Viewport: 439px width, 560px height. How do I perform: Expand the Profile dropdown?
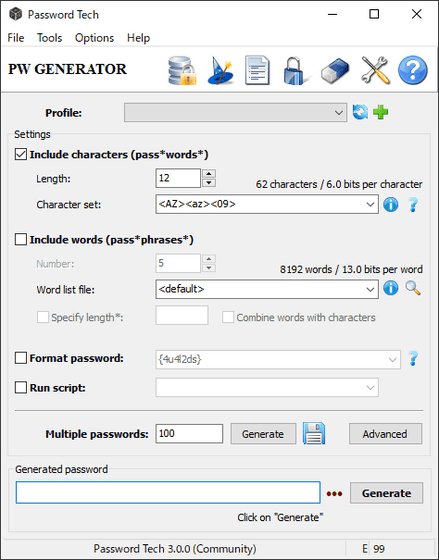point(235,112)
